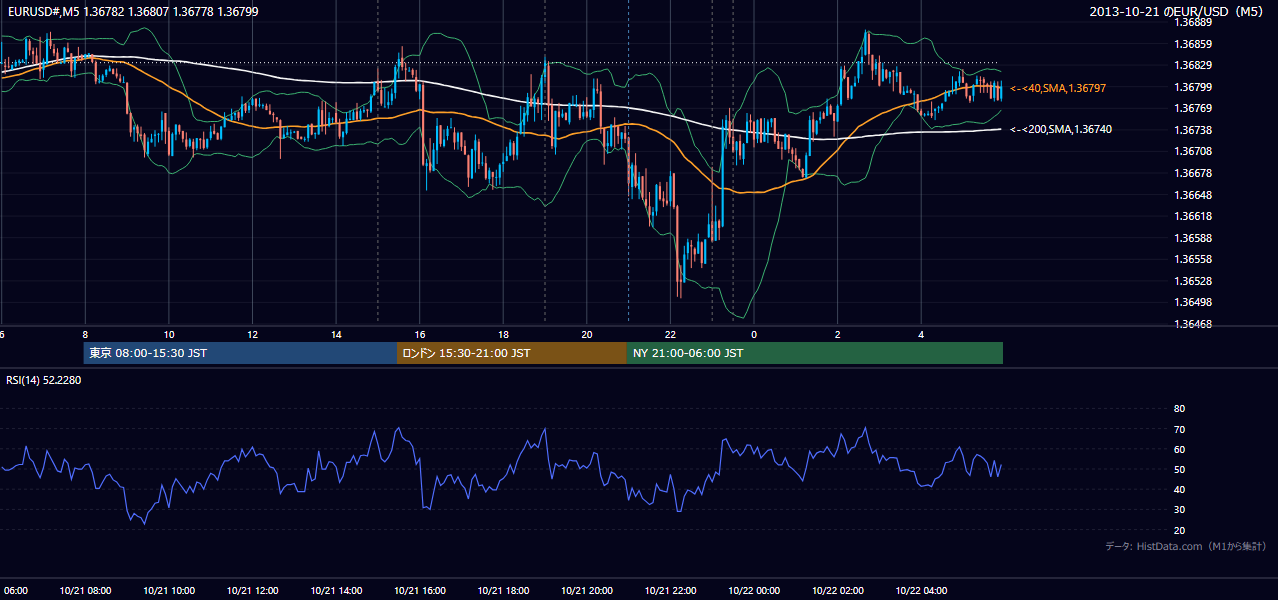Click the 10/22 04:00 time axis label
Viewport: 1278px width, 600px height.
[x=921, y=591]
